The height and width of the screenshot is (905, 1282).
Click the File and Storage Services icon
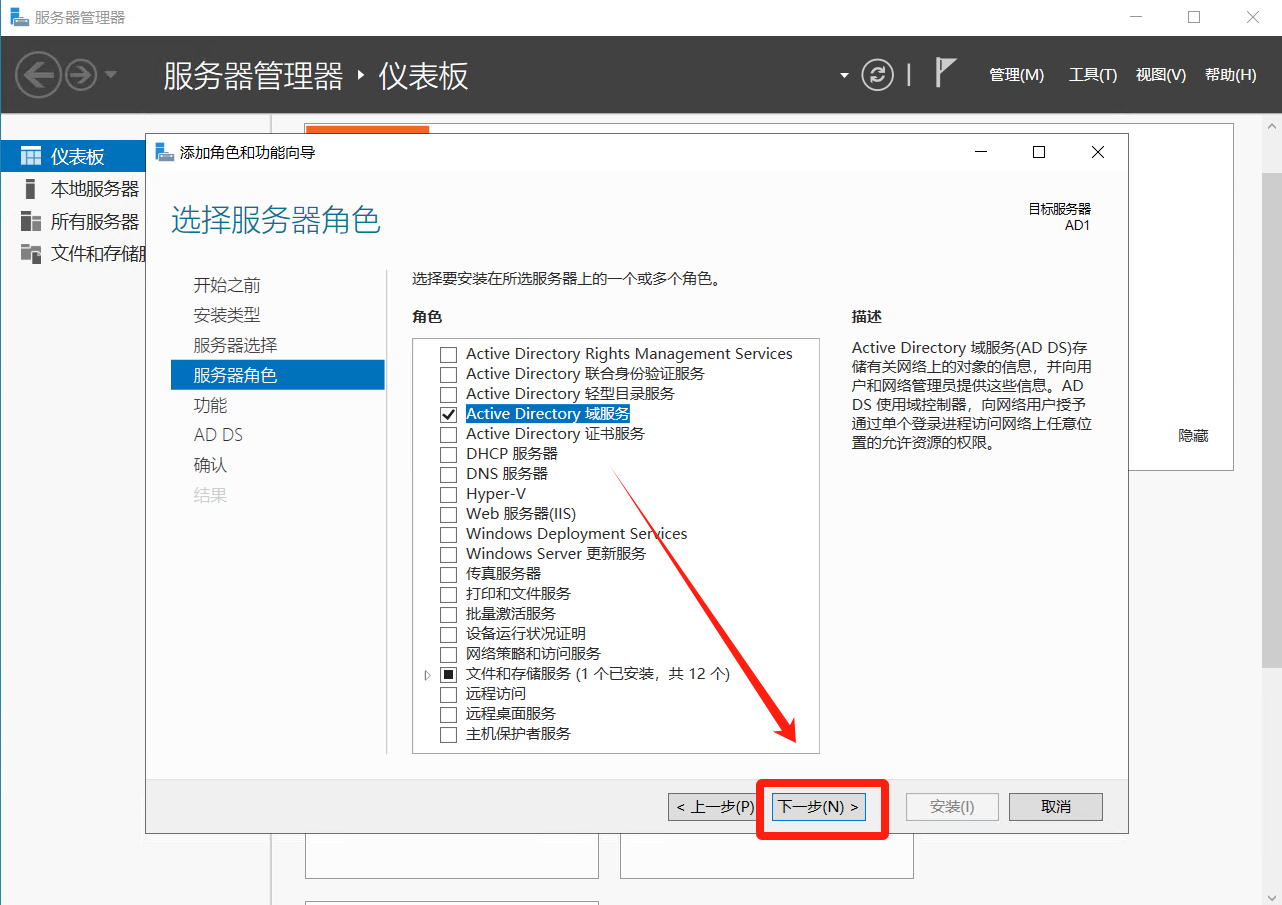[31, 253]
